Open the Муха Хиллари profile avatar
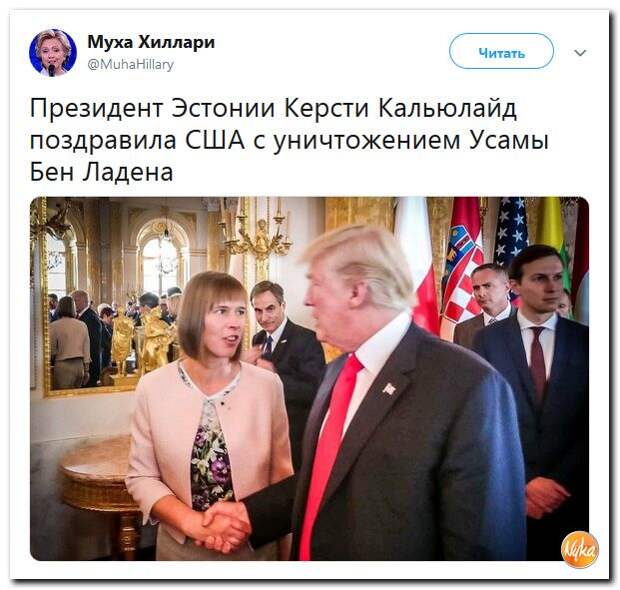 pyautogui.click(x=53, y=53)
